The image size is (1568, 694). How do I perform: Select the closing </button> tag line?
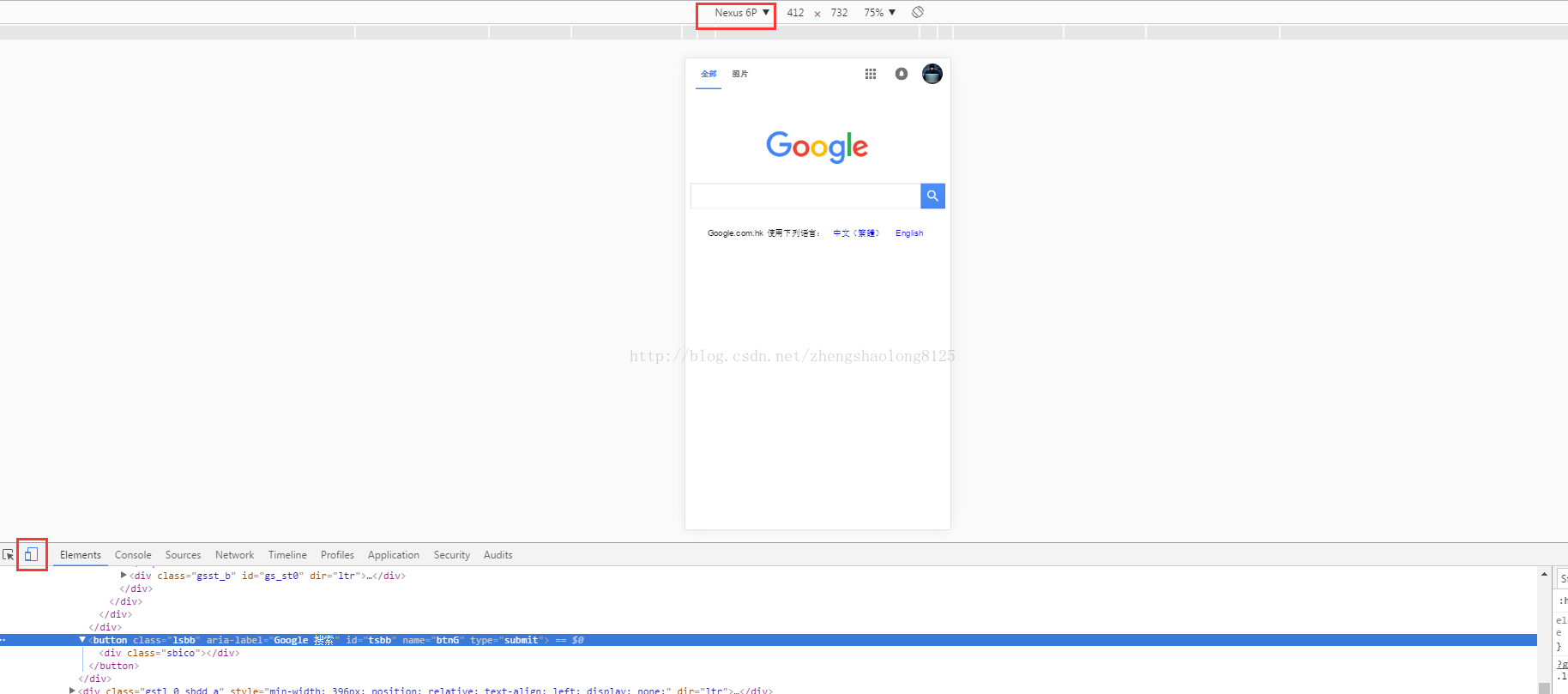(113, 666)
